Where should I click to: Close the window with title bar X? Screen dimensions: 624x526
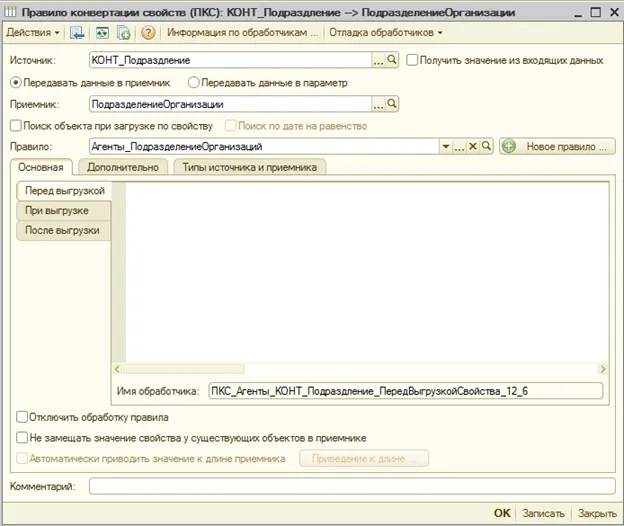click(614, 12)
